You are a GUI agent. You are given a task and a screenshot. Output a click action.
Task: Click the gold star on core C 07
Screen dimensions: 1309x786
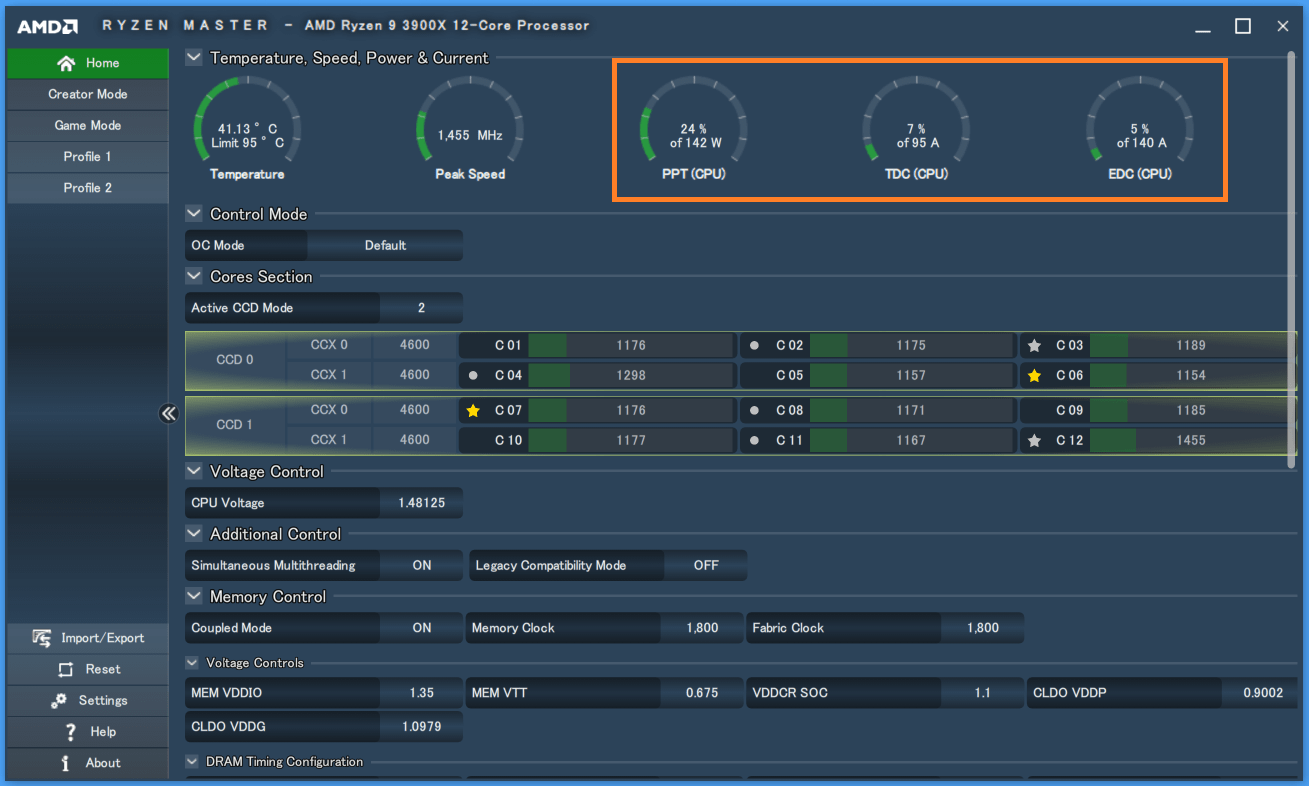pyautogui.click(x=473, y=410)
